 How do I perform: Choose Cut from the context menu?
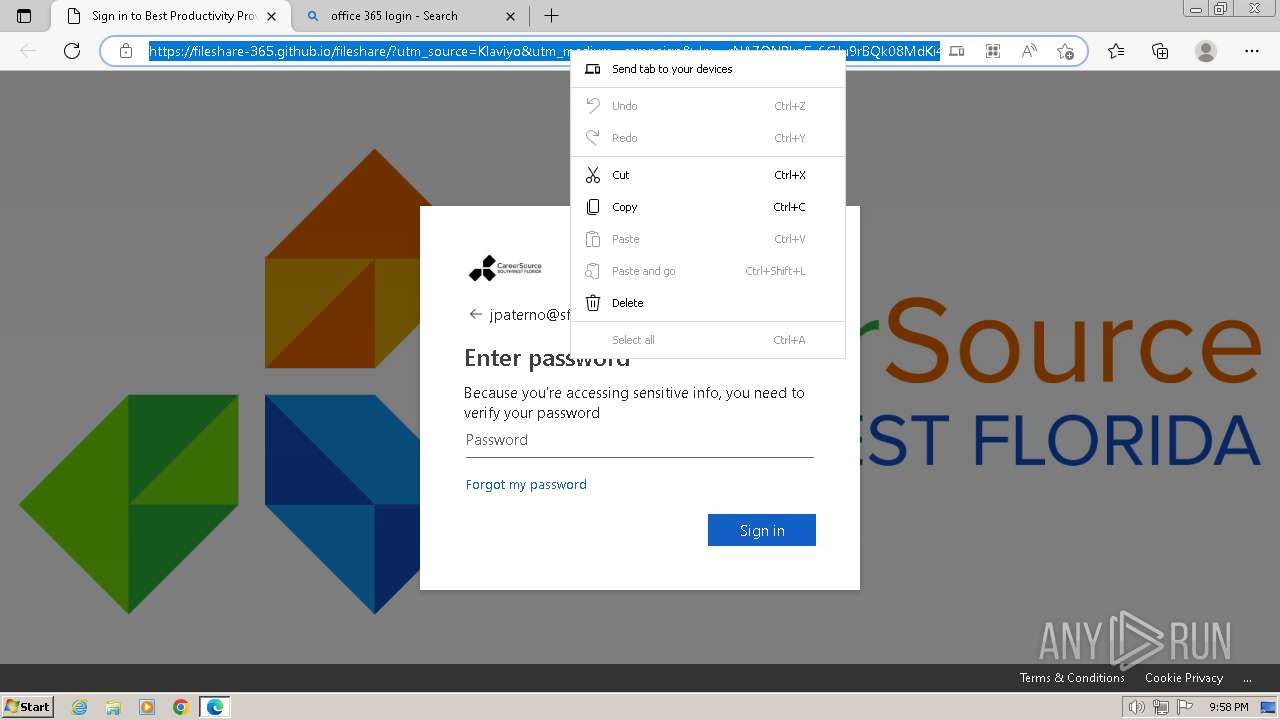click(x=708, y=175)
